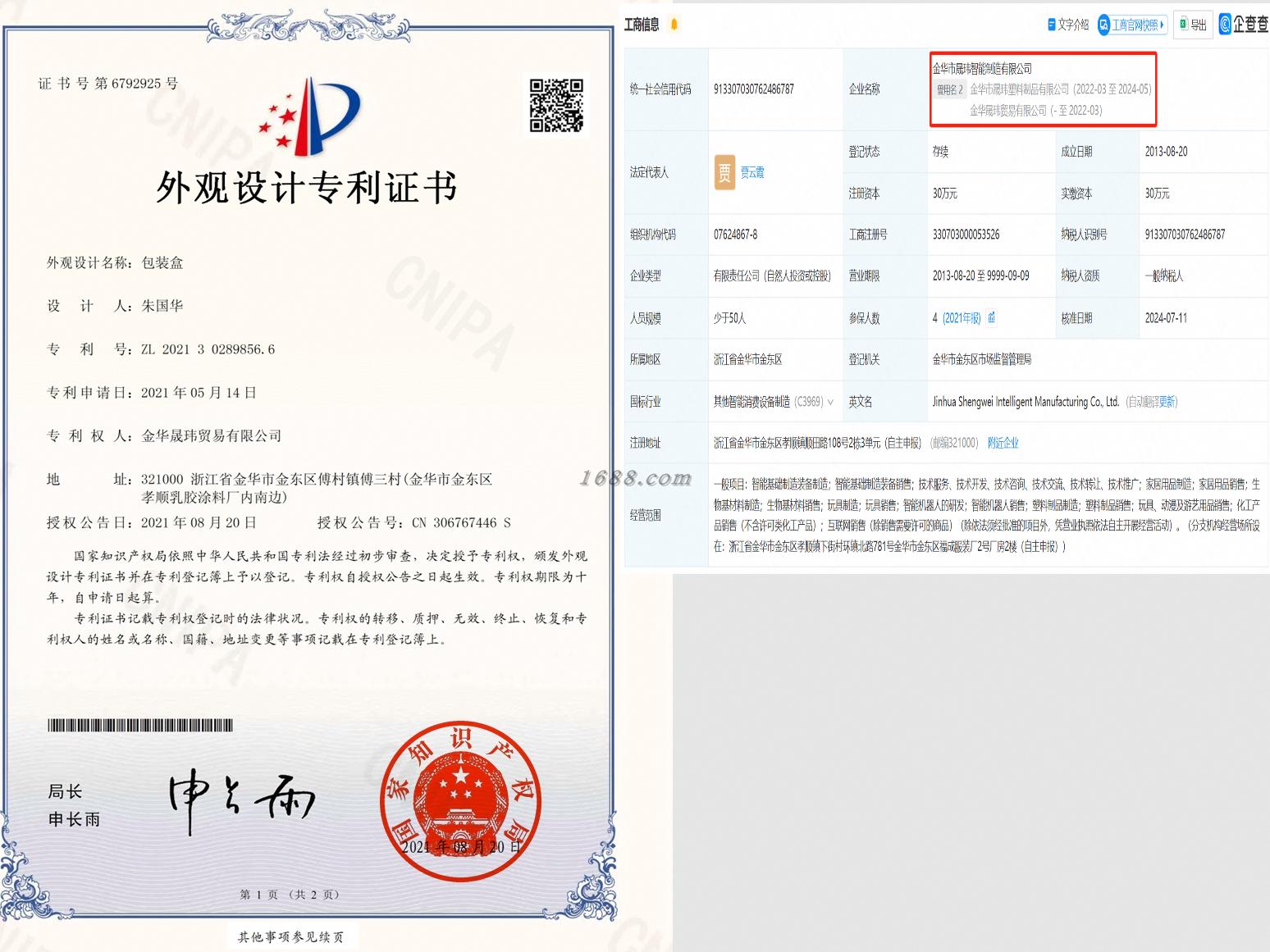Click the company name 金华市晟玮智能制造有限公司
The height and width of the screenshot is (952, 1270).
click(982, 68)
